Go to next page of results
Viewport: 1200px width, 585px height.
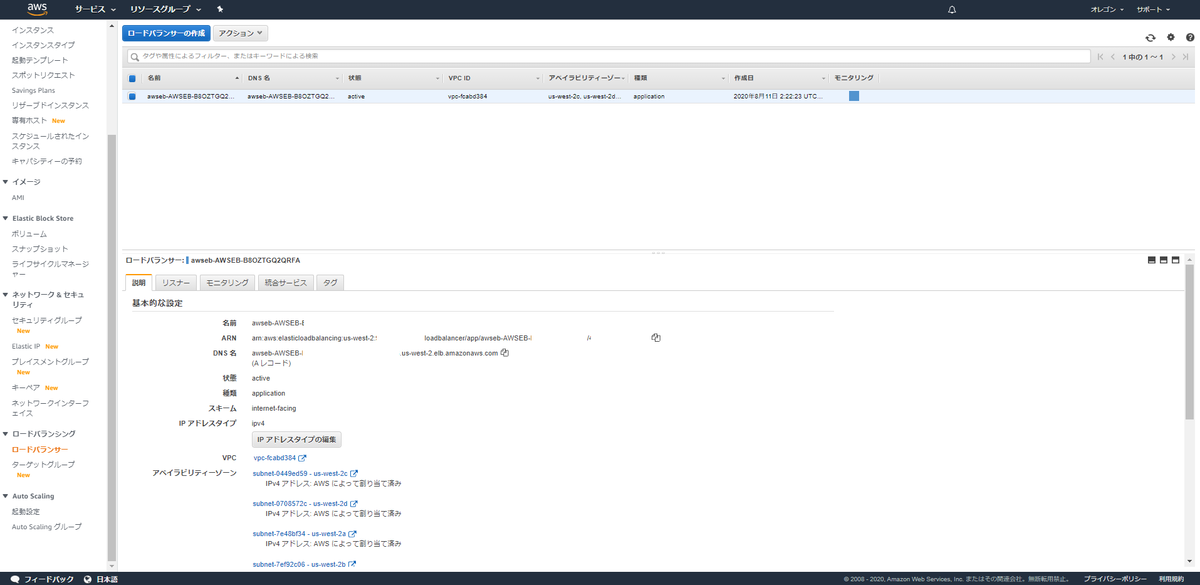coord(1172,57)
